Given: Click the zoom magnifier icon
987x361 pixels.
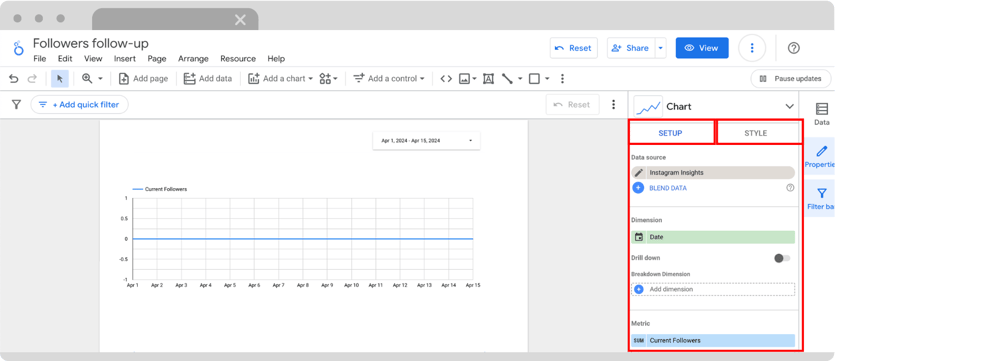Looking at the screenshot, I should coord(87,79).
